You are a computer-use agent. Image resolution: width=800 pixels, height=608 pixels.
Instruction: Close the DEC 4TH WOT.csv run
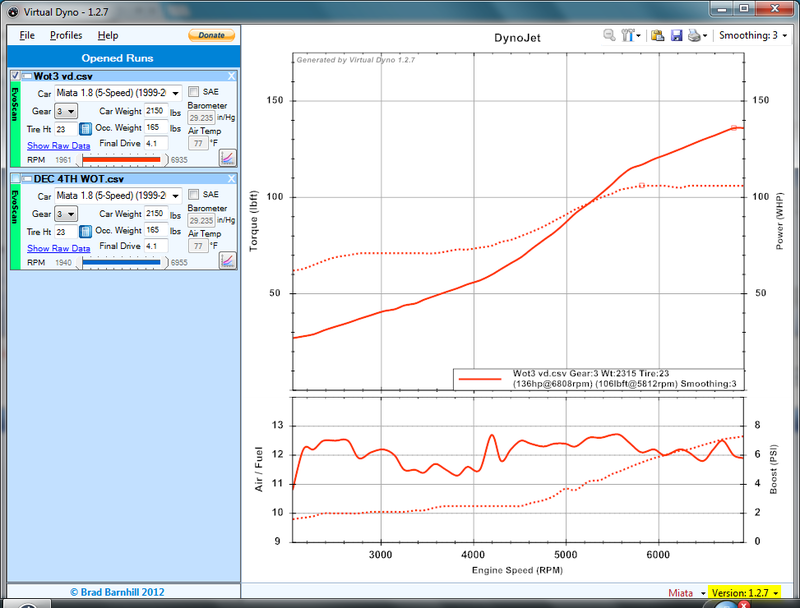pos(232,178)
